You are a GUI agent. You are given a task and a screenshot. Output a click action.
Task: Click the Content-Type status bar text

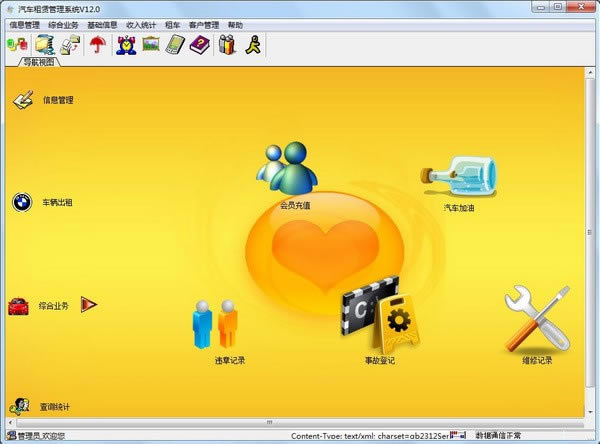tap(370, 436)
